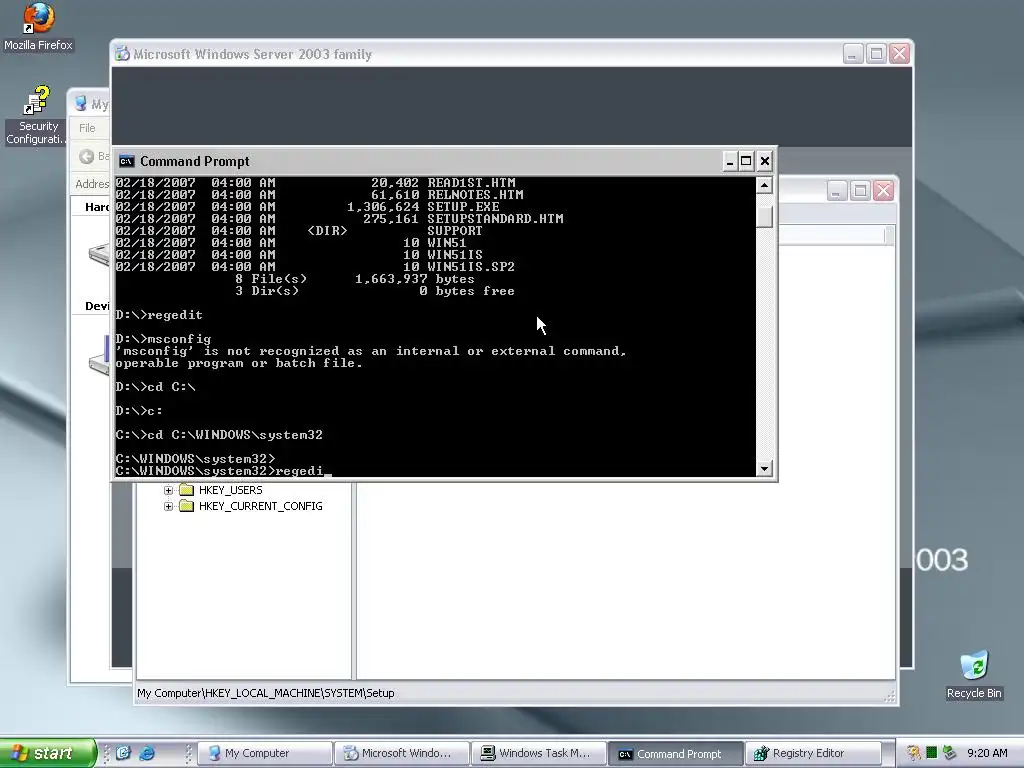The image size is (1024, 768).
Task: Click the Command Prompt title bar system icon
Action: 127,161
